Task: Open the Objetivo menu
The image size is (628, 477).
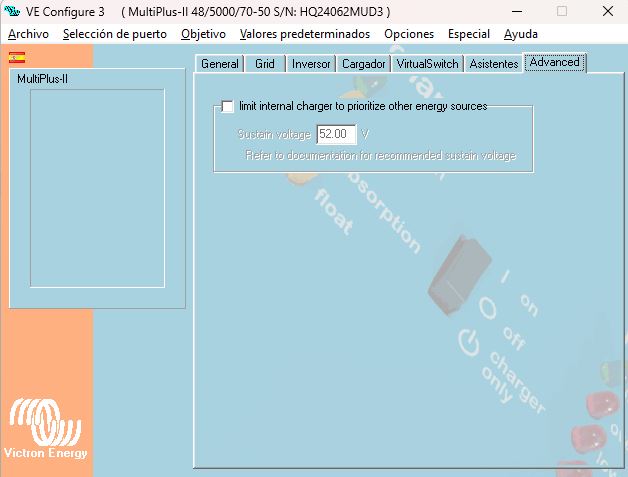Action: click(203, 34)
